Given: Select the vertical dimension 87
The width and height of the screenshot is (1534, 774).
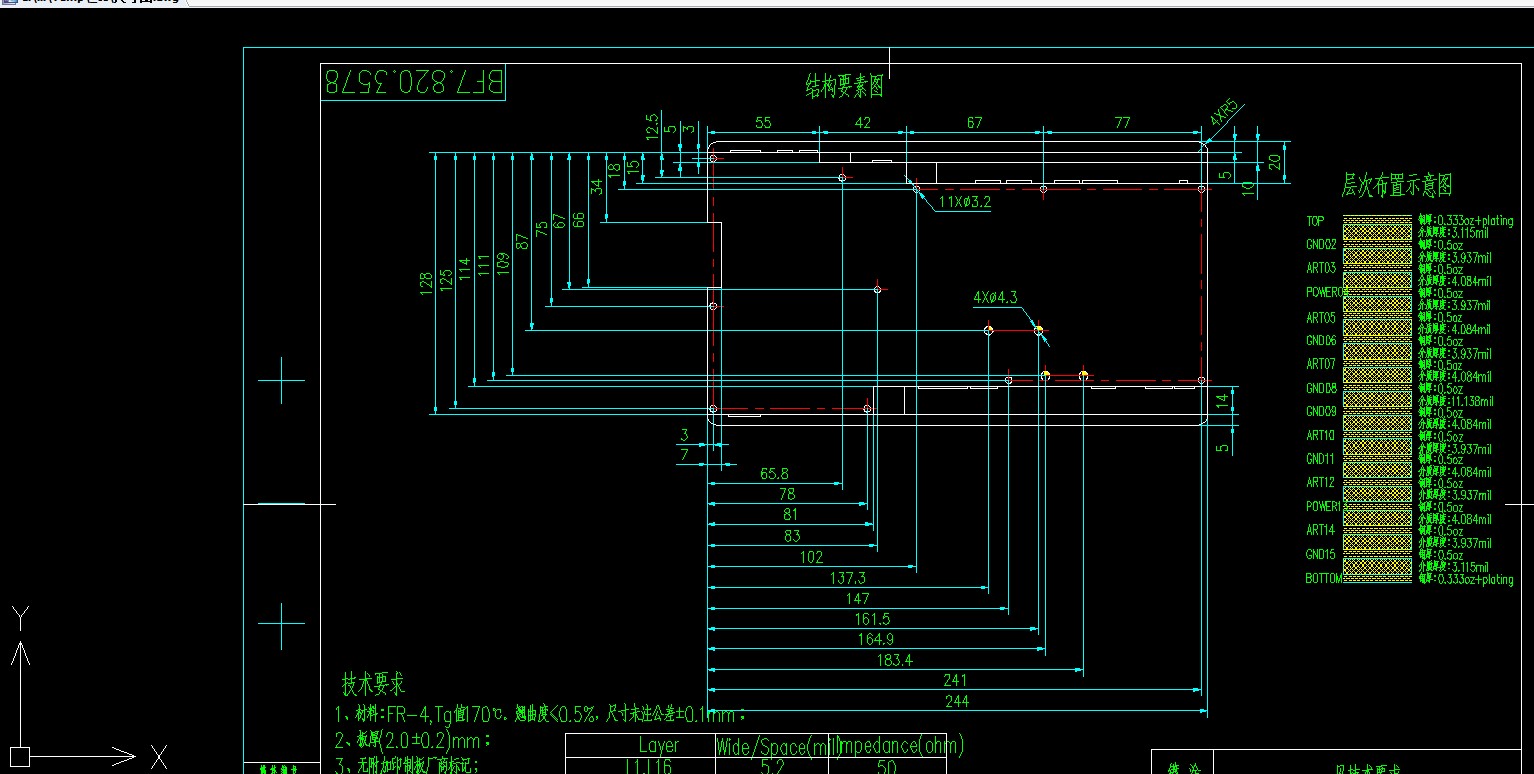Looking at the screenshot, I should [x=522, y=241].
